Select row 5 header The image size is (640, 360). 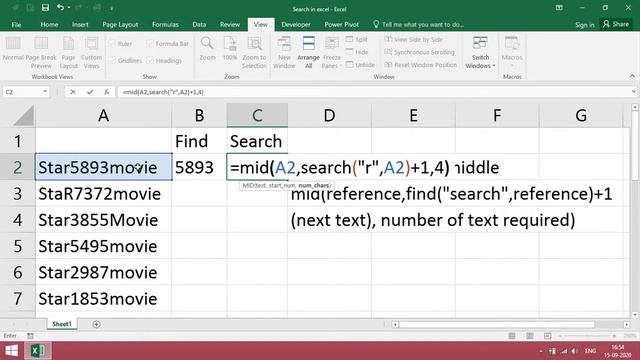coord(18,246)
